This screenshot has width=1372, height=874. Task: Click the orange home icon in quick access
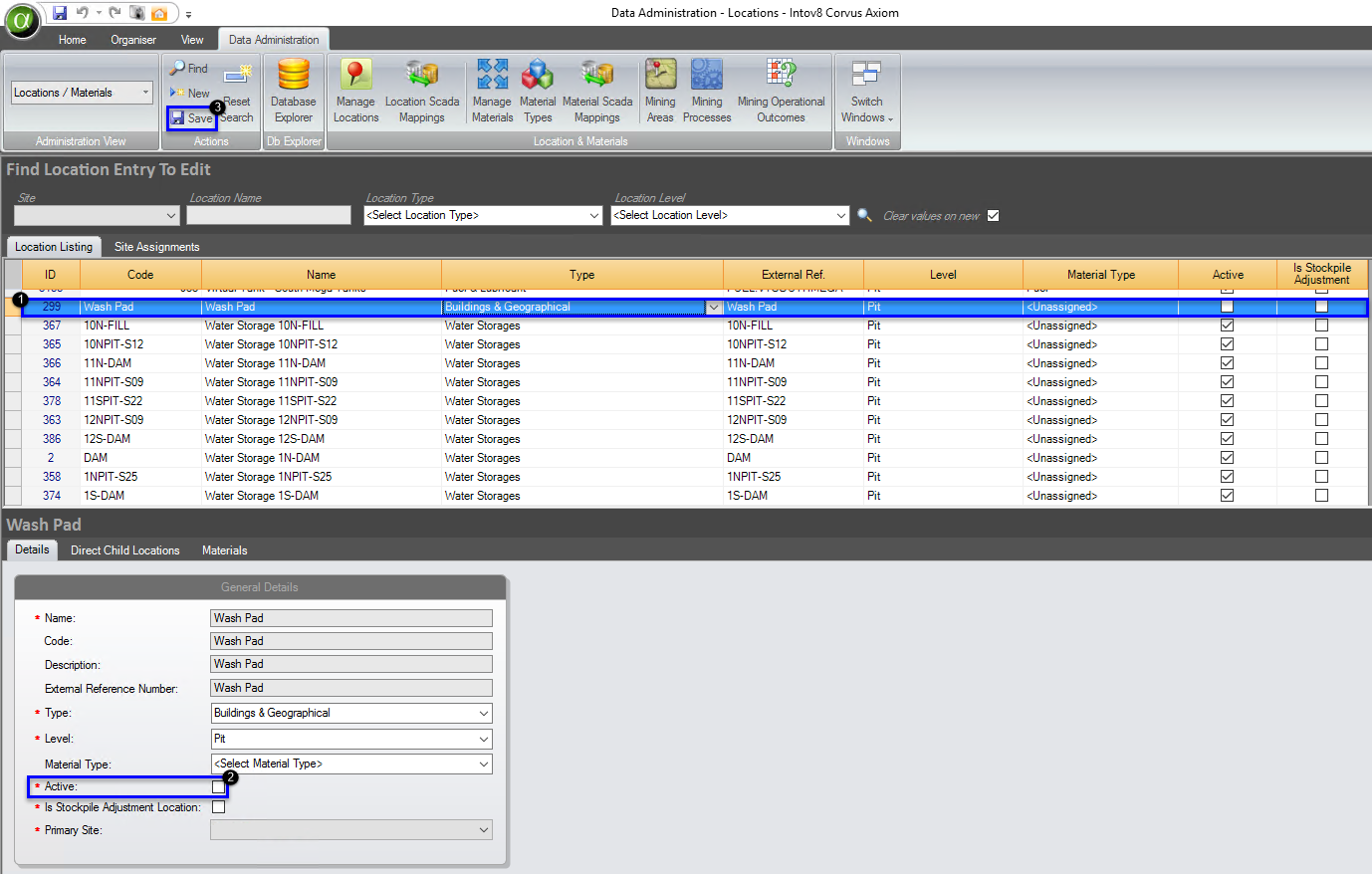tap(159, 13)
